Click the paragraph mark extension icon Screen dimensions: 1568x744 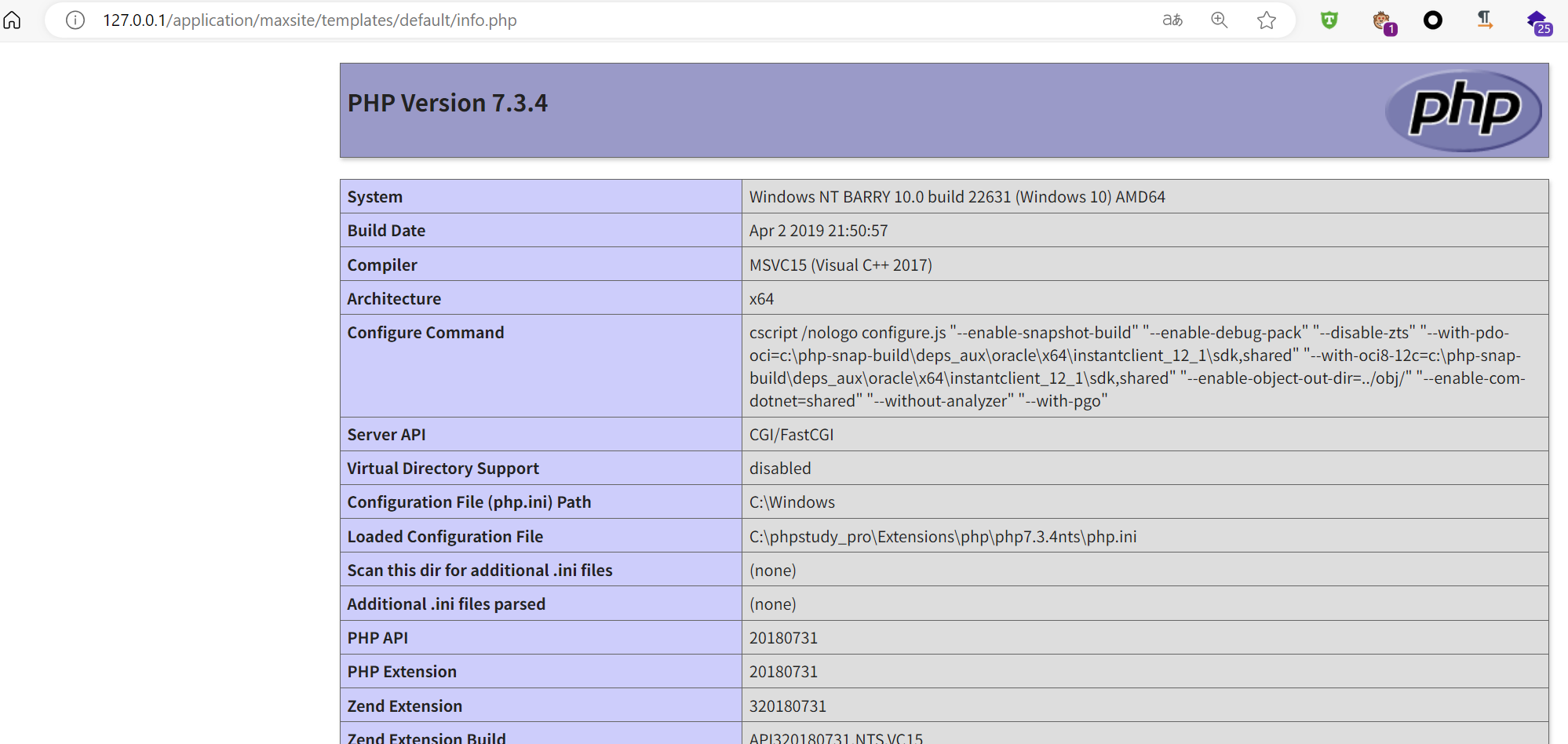[x=1484, y=20]
